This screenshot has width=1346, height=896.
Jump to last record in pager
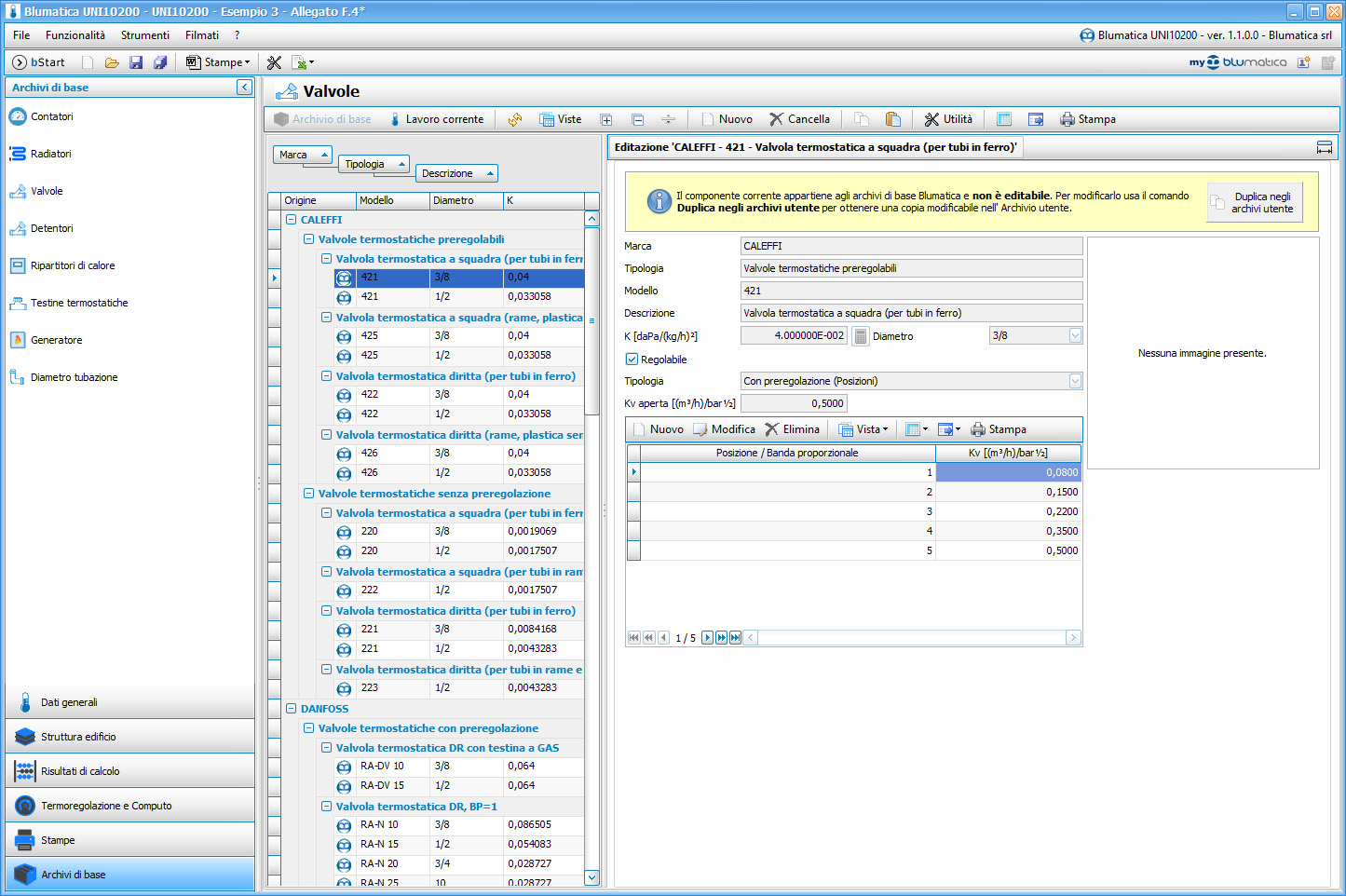(x=735, y=638)
